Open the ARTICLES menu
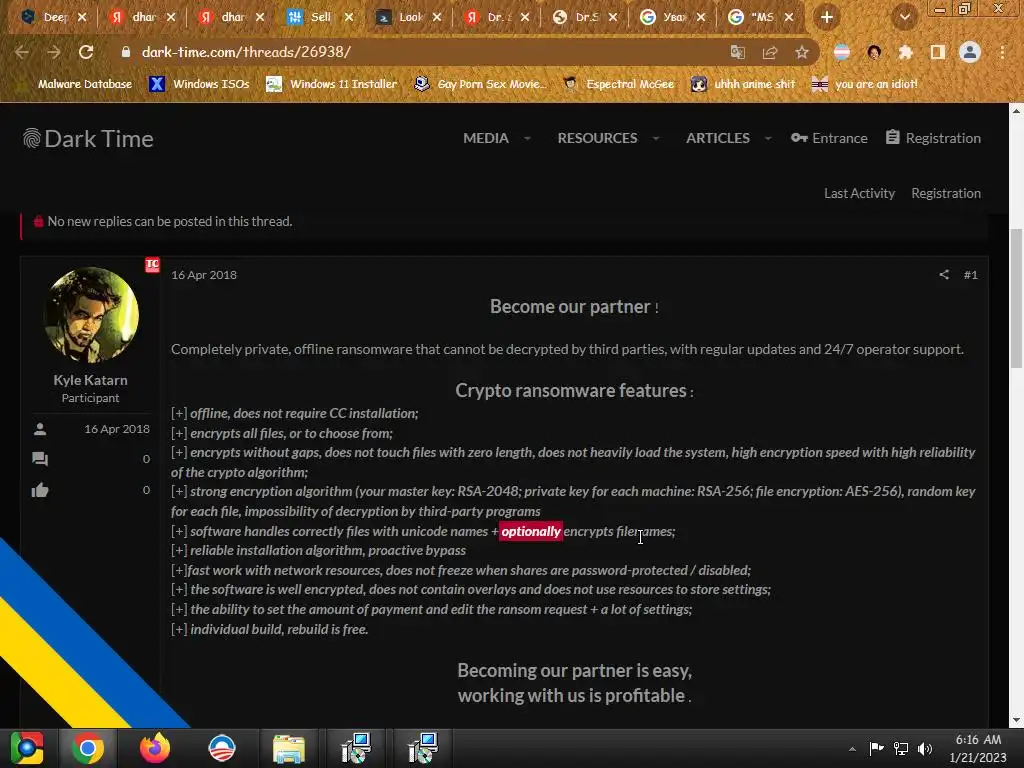The height and width of the screenshot is (768, 1024). coord(718,138)
